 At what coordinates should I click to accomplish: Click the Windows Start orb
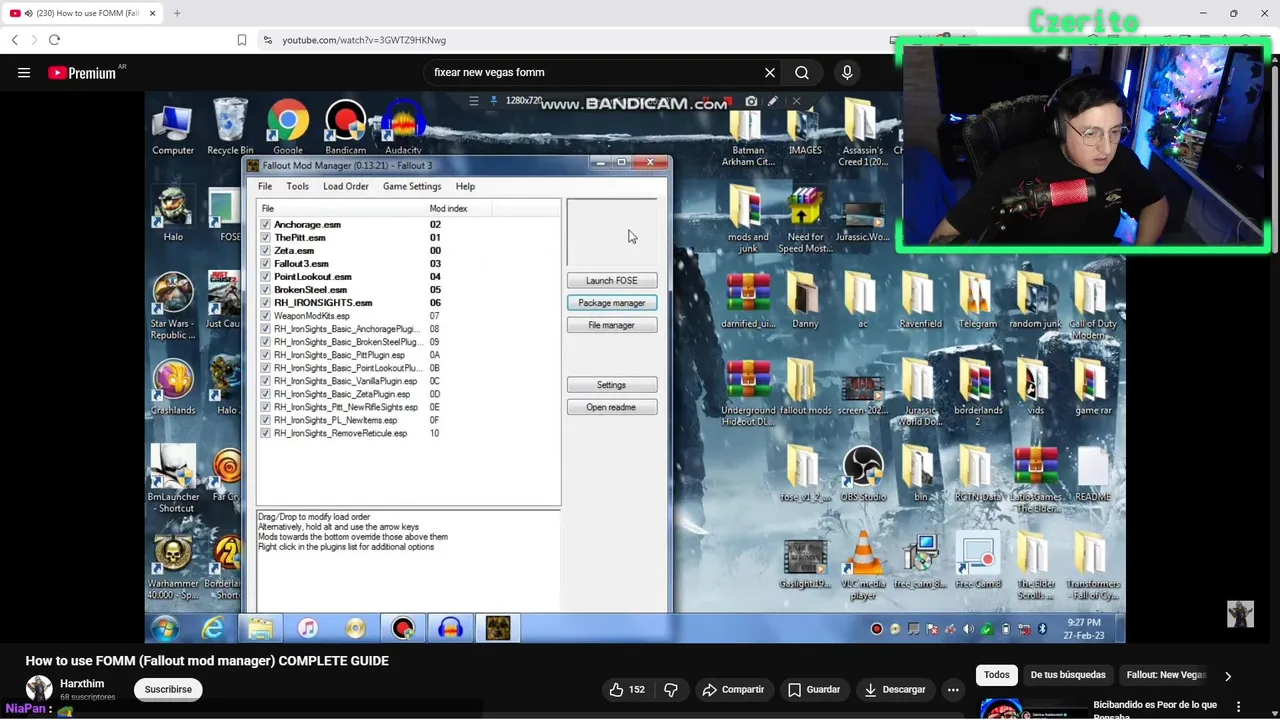[165, 628]
